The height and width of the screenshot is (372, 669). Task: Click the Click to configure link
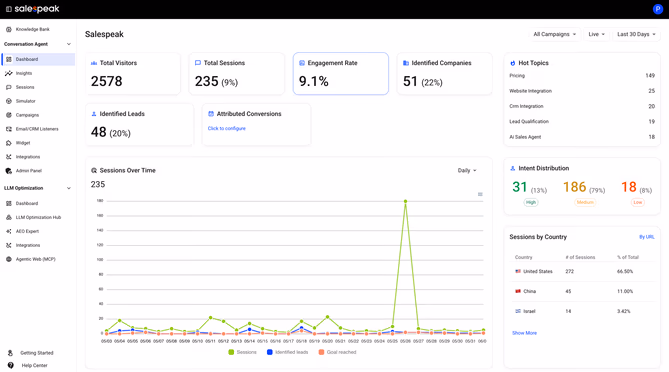(227, 128)
